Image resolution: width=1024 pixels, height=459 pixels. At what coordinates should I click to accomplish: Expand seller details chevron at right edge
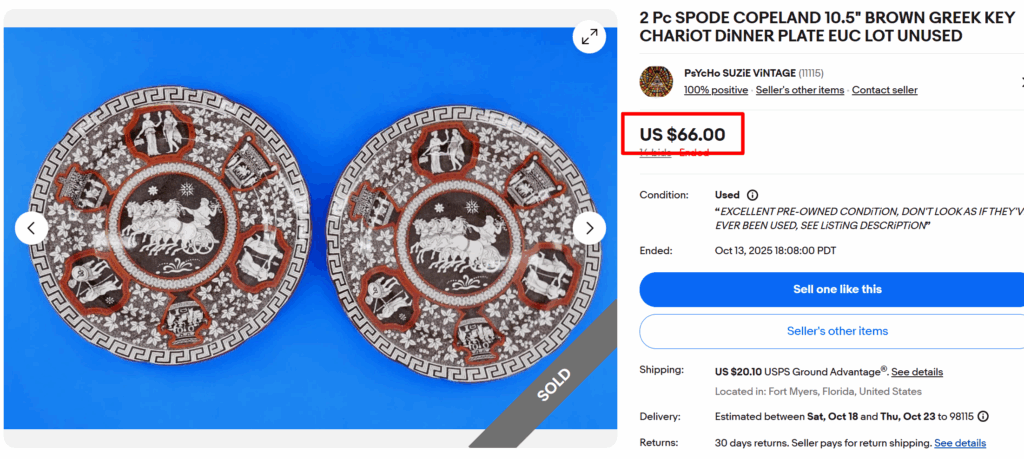click(1019, 81)
